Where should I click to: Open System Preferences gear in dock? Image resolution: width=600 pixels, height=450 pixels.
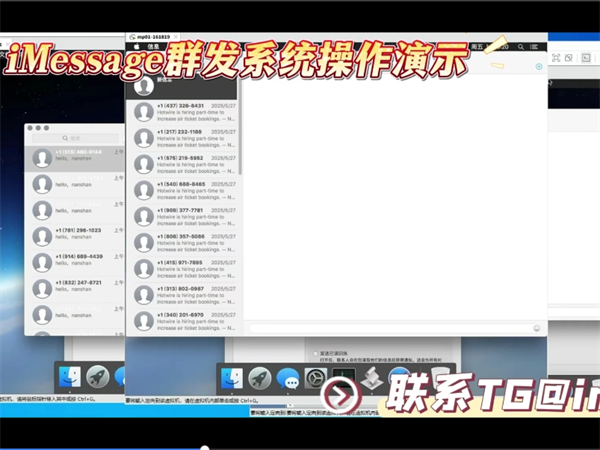point(316,379)
